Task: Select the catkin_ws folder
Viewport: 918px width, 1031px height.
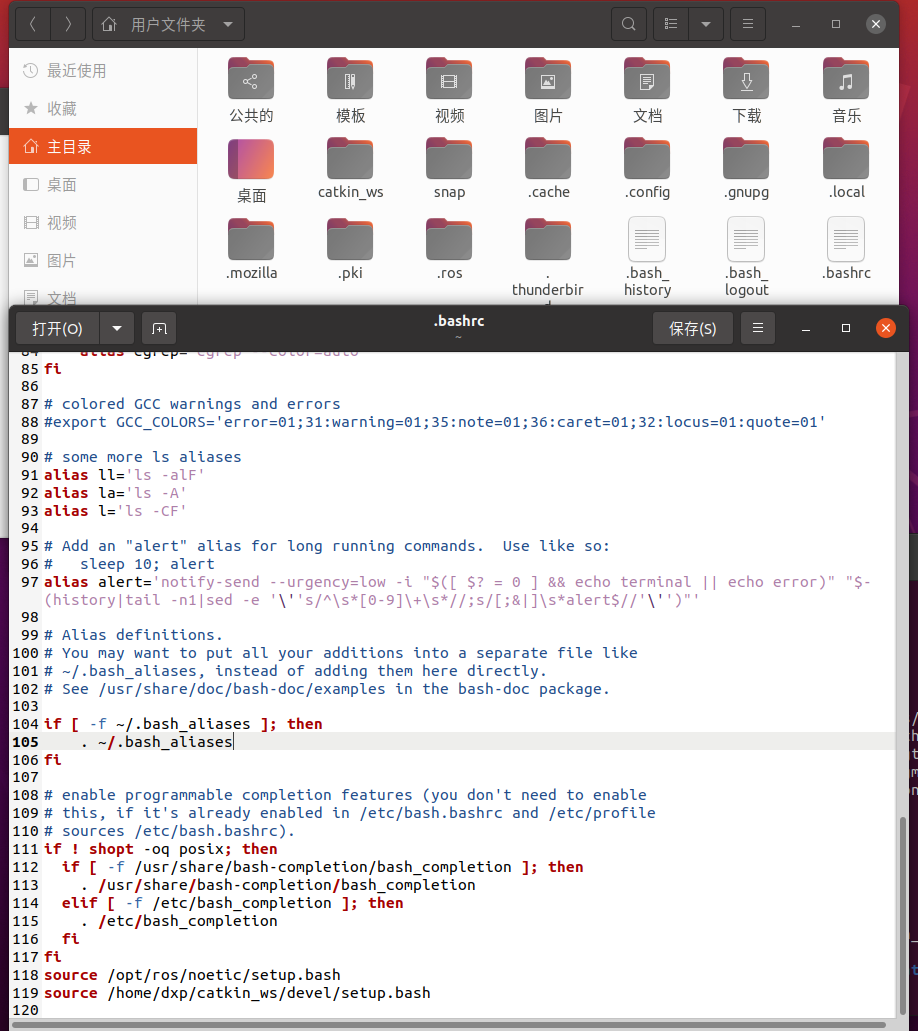Action: [350, 159]
